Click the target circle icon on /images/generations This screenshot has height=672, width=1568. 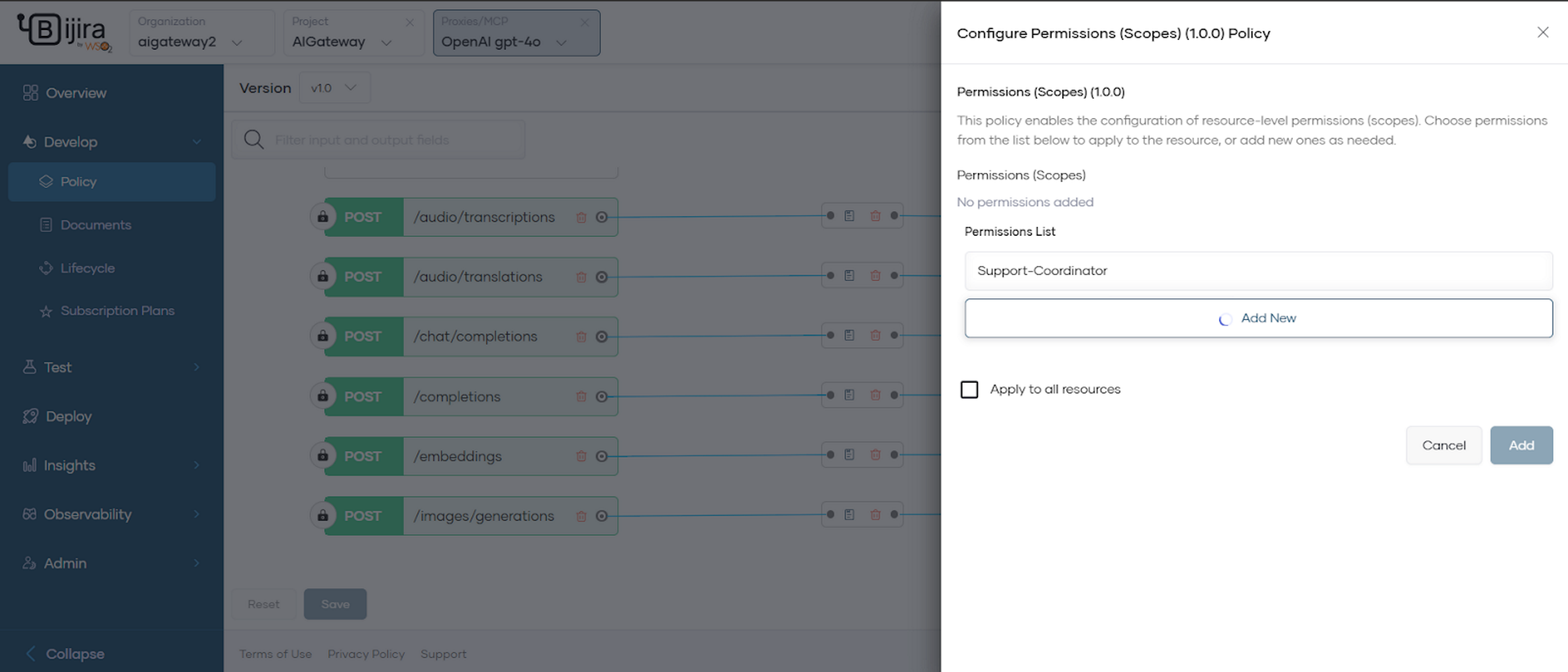602,516
